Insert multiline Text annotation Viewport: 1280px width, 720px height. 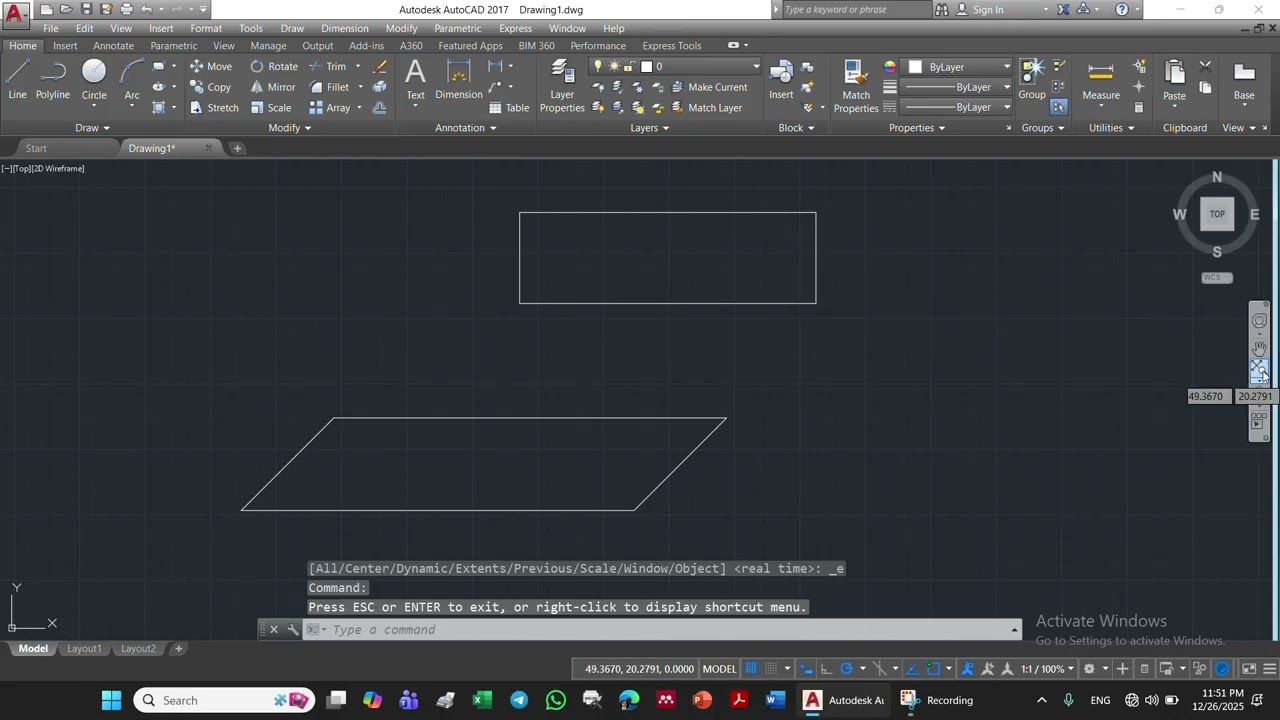click(415, 80)
